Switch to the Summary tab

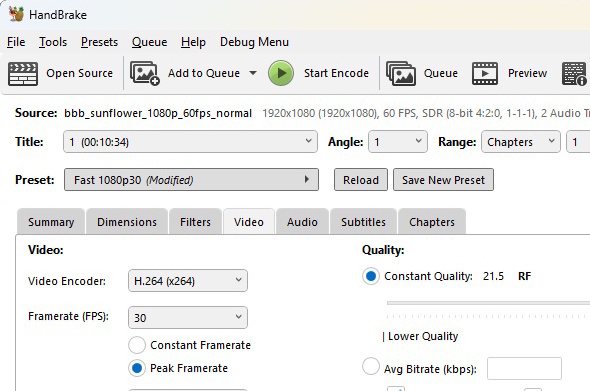pyautogui.click(x=51, y=222)
